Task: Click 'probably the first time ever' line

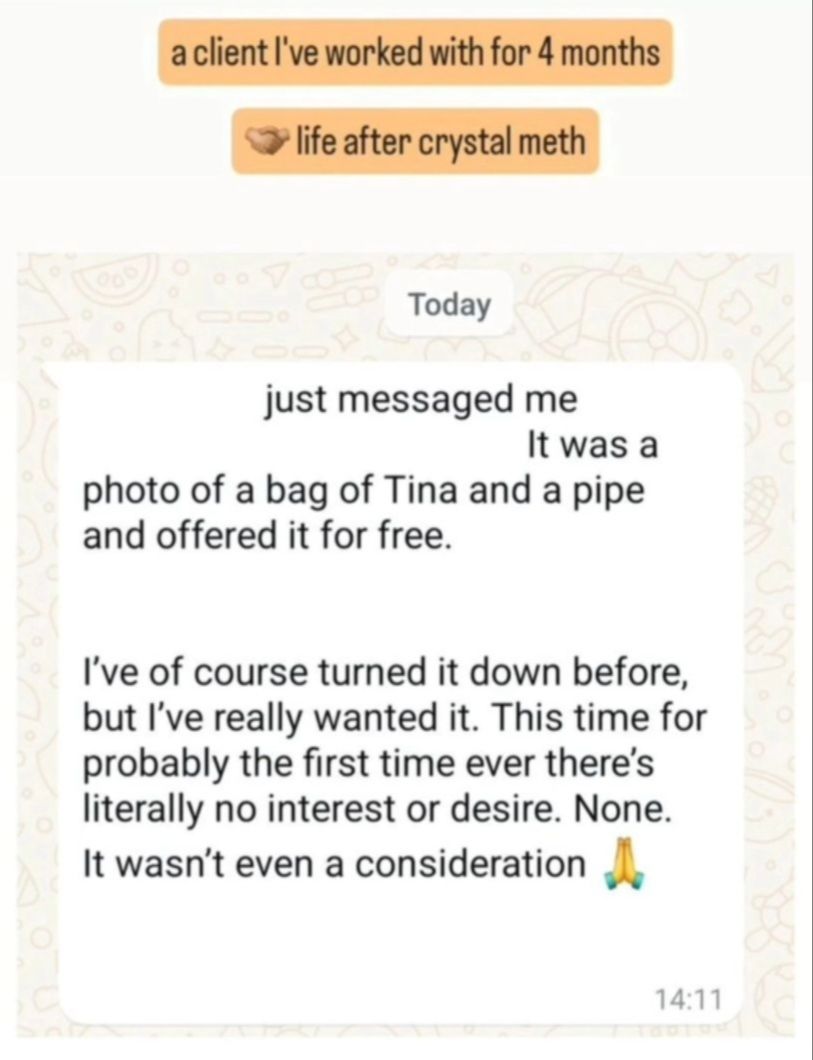Action: tap(367, 764)
